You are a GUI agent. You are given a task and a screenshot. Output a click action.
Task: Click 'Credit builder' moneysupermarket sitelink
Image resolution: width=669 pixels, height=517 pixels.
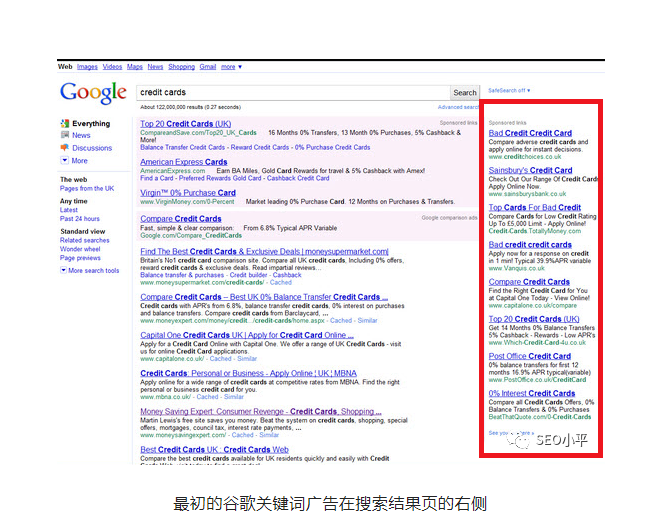pos(248,275)
